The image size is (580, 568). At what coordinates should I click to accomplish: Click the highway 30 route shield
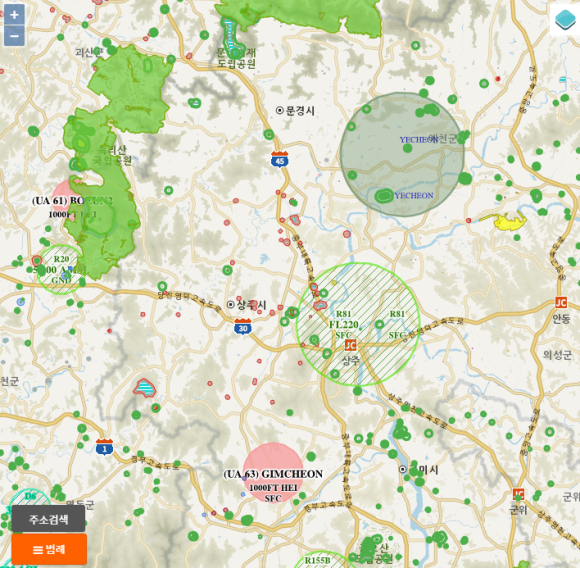click(x=243, y=327)
